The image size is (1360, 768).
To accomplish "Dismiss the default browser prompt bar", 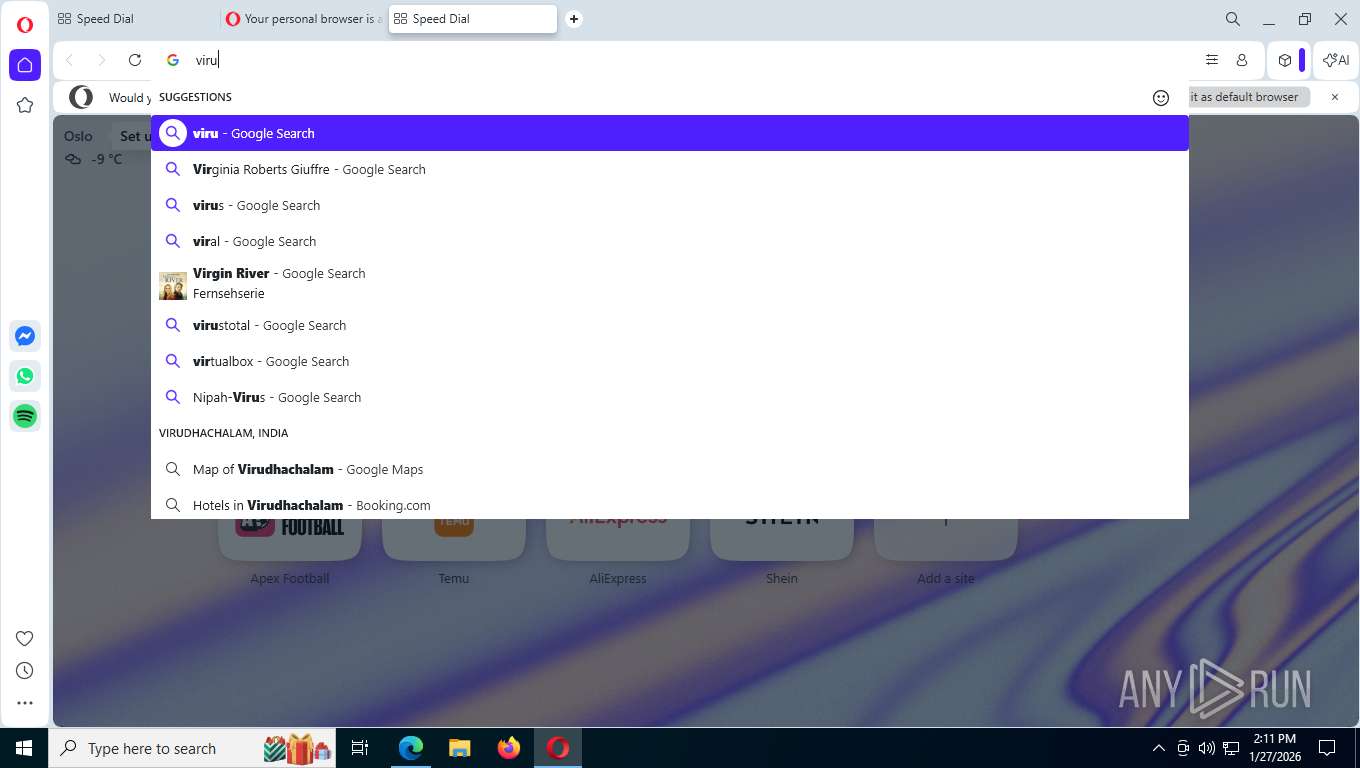I will pyautogui.click(x=1334, y=97).
